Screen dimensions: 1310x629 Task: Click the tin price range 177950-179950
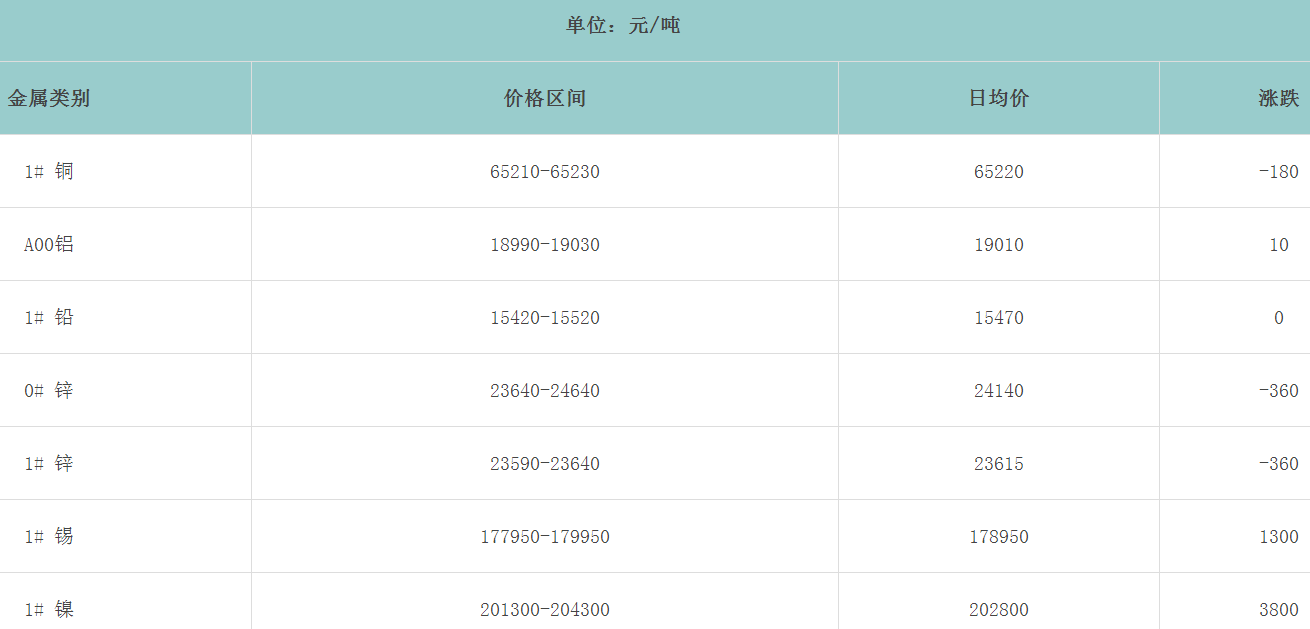(x=545, y=537)
